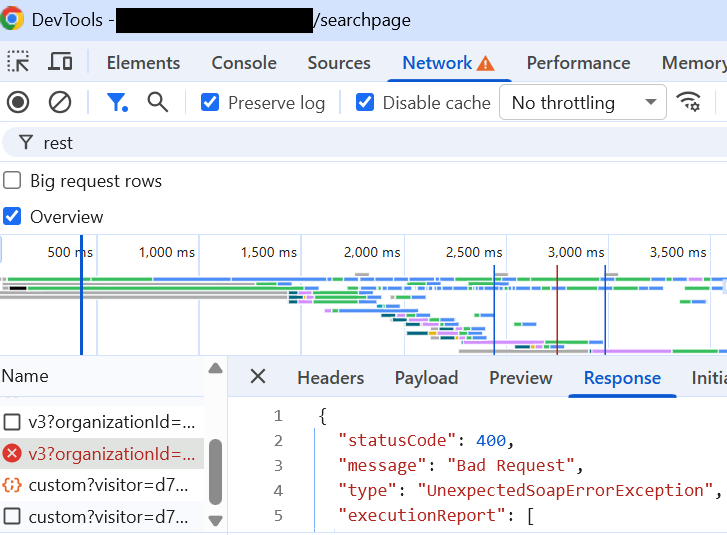727x535 pixels.
Task: Click the filter text field containing rest
Action: pyautogui.click(x=364, y=142)
